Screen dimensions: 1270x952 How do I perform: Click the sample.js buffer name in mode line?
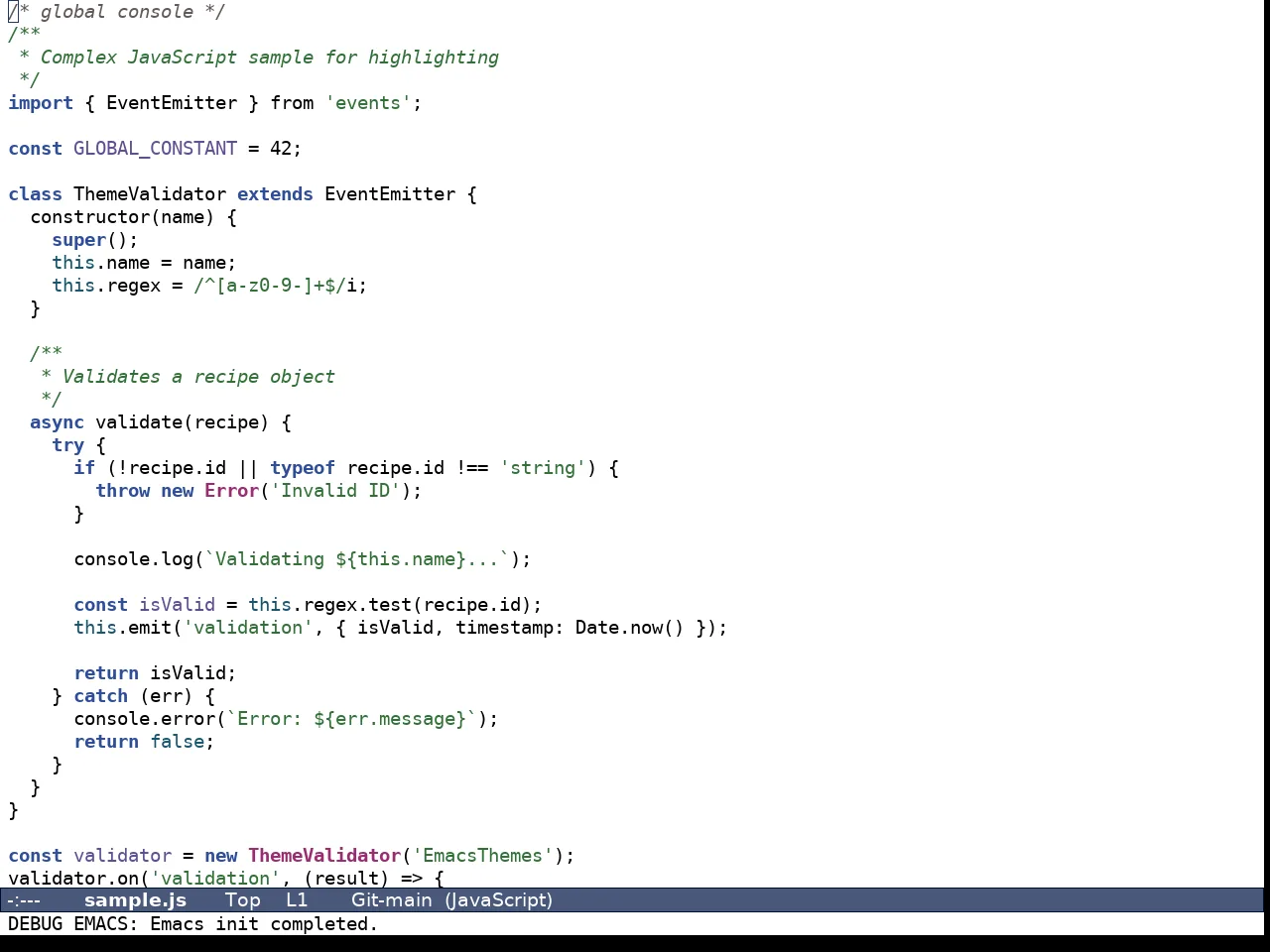click(135, 900)
